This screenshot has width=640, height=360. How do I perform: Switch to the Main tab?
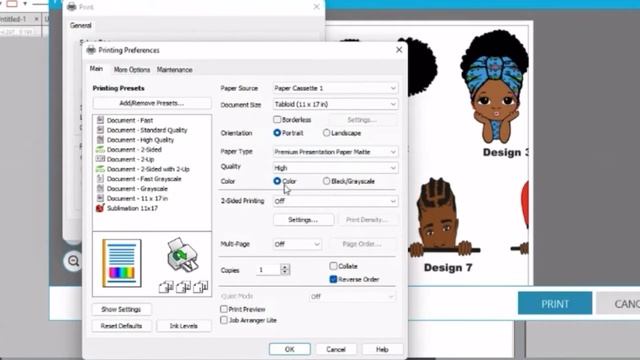(96, 69)
